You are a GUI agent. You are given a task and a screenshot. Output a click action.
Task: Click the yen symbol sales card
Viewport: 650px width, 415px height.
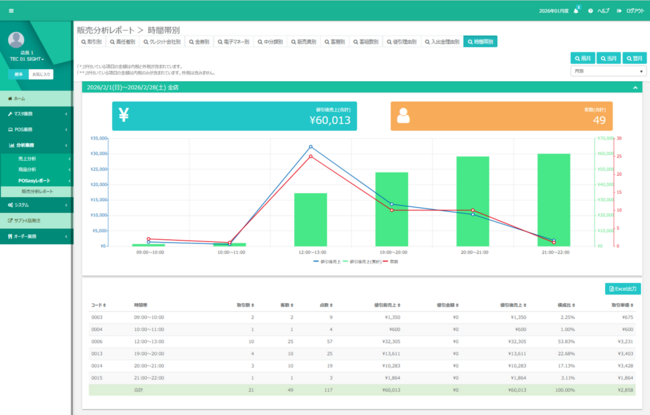point(123,115)
